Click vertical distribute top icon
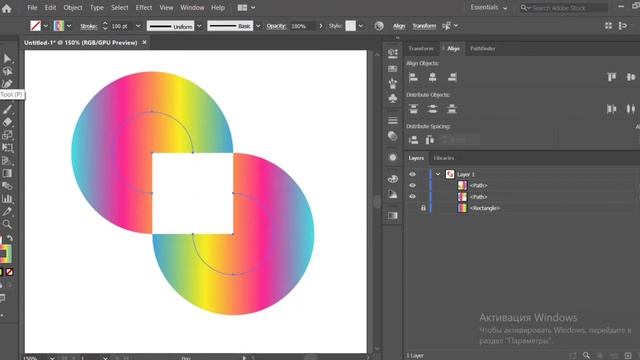This screenshot has height=360, width=640. [413, 109]
